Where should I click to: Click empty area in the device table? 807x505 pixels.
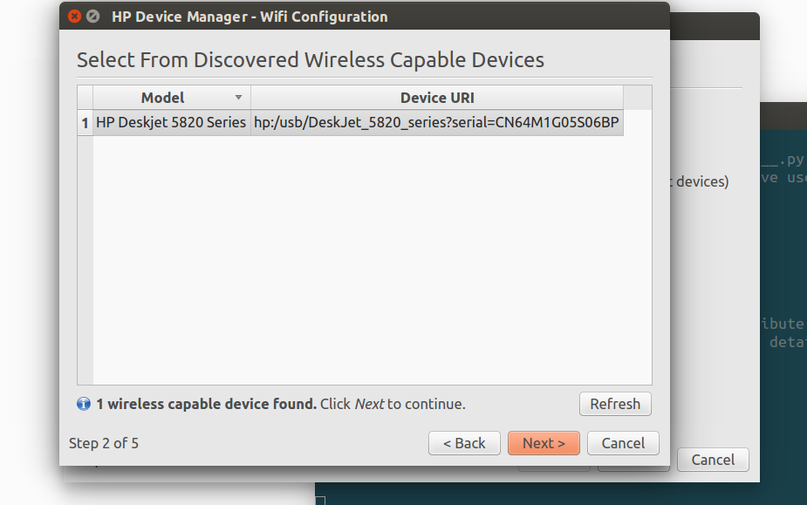click(370, 260)
